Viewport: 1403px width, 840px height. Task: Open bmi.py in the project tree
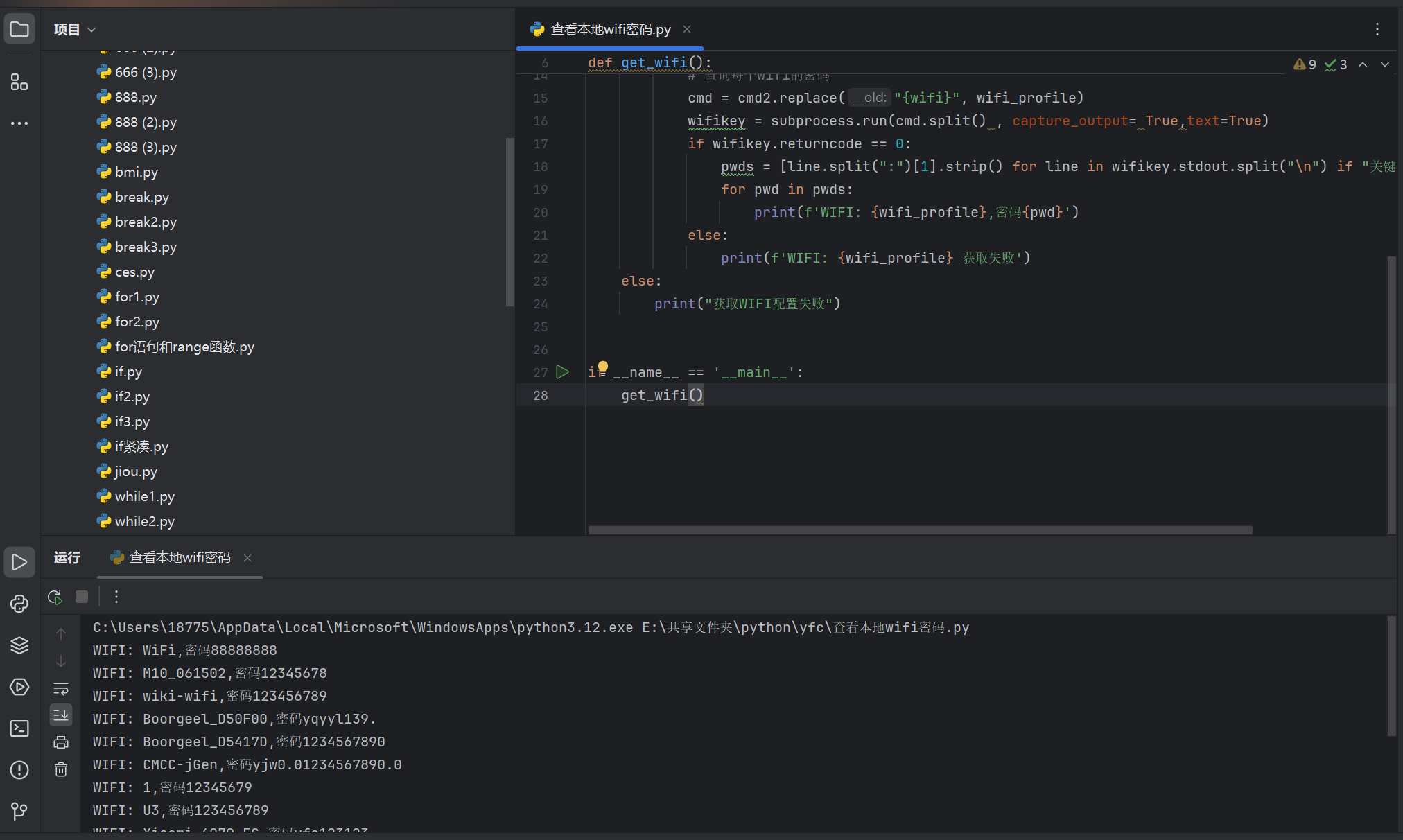pos(136,172)
